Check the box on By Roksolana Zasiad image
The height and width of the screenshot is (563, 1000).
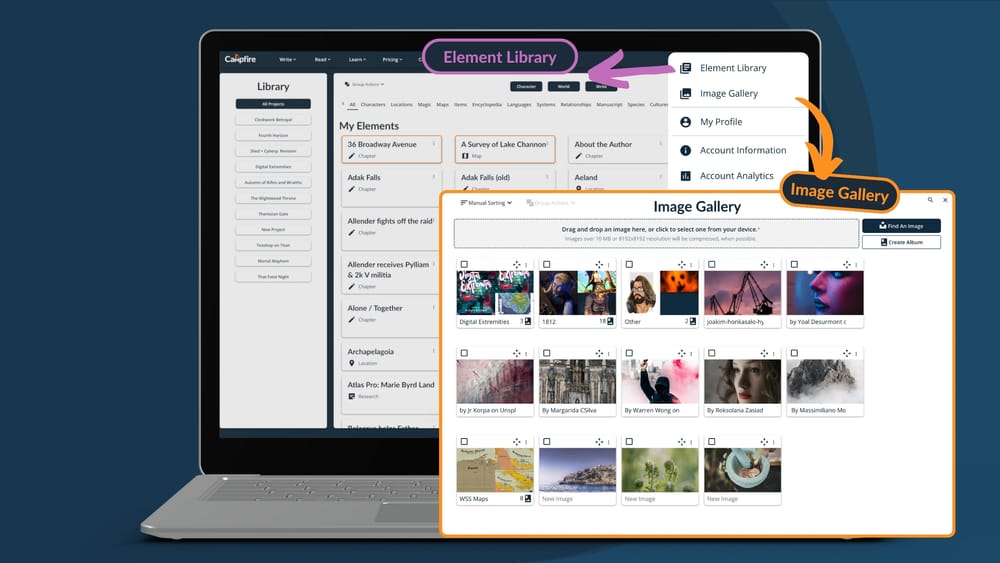click(x=711, y=353)
